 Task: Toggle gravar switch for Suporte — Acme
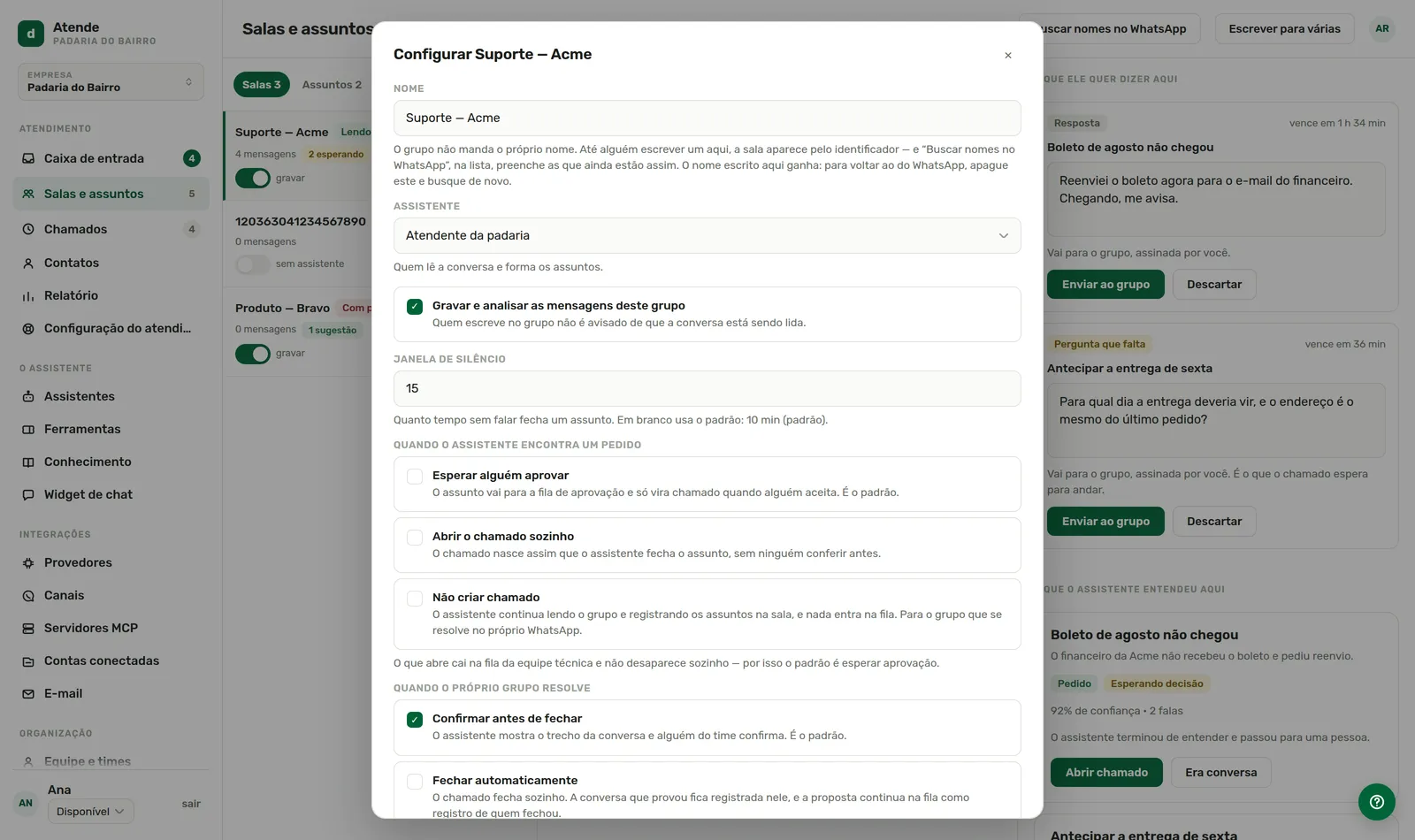click(253, 178)
